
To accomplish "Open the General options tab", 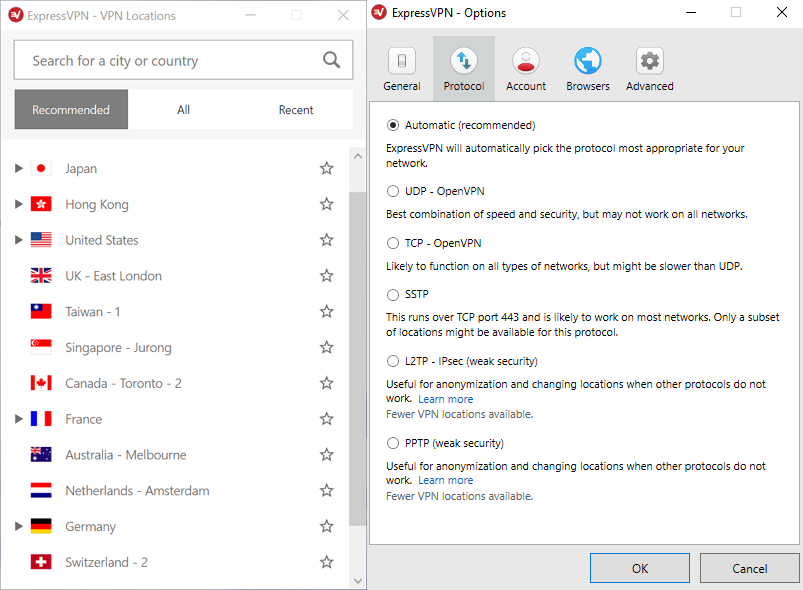I will click(402, 69).
